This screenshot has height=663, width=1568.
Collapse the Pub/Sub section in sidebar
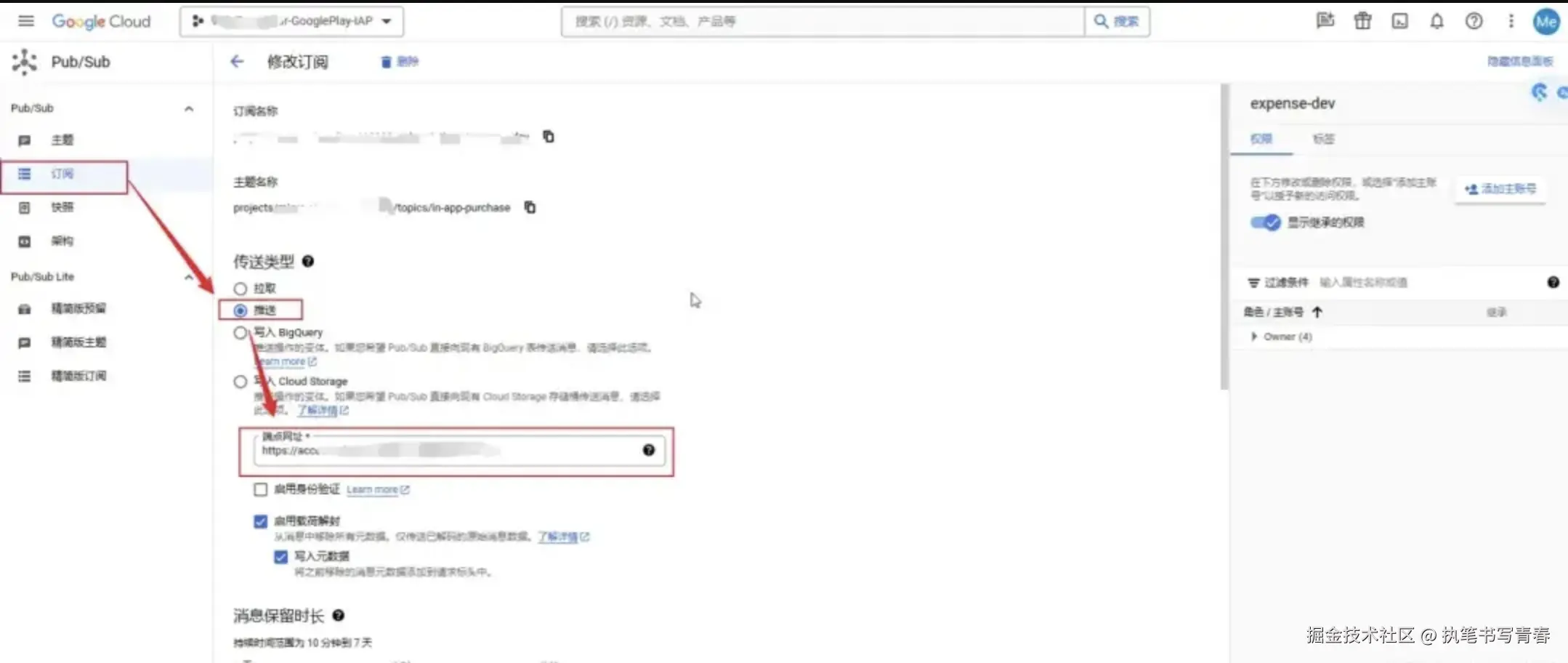point(189,108)
